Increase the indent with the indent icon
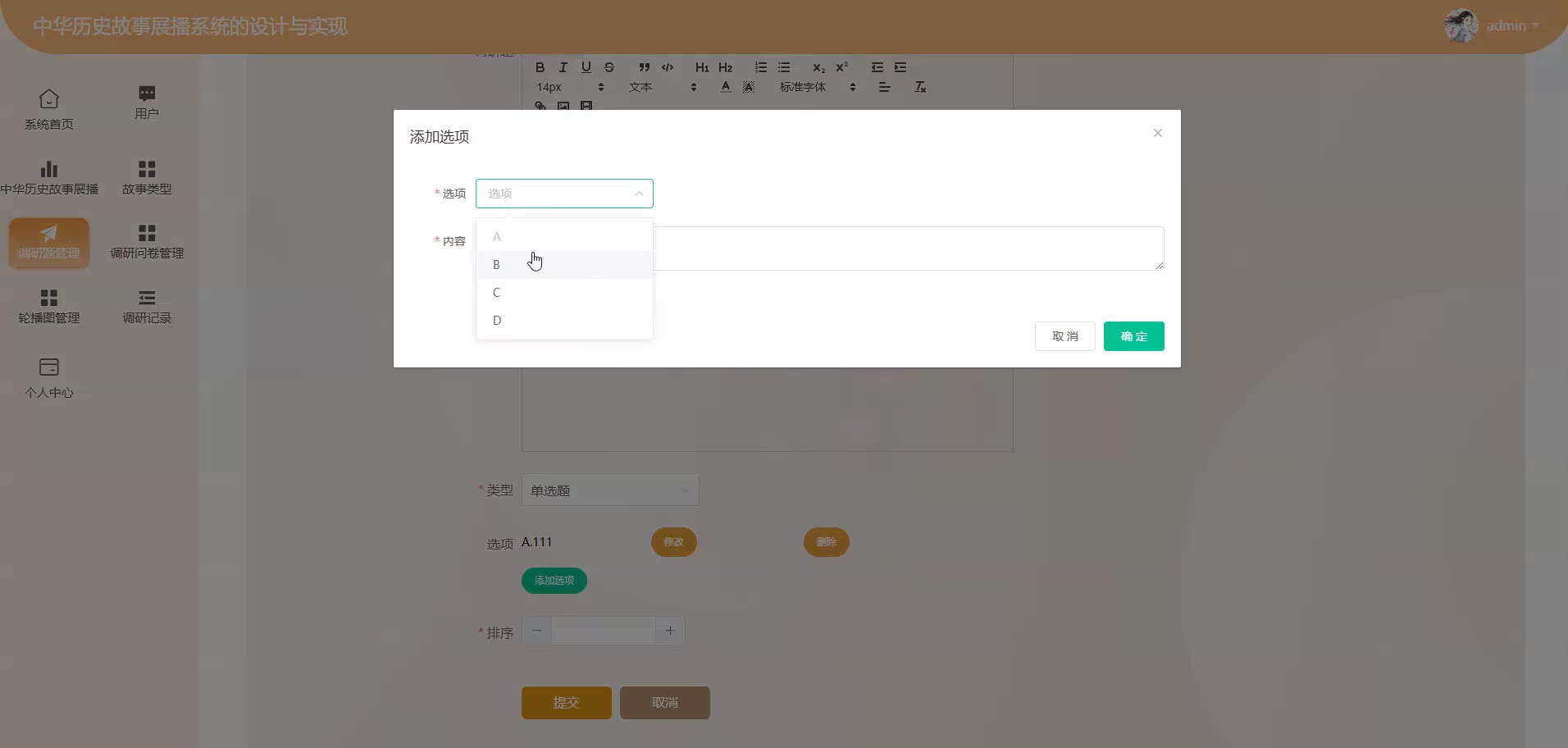Viewport: 1568px width, 748px height. tap(900, 67)
